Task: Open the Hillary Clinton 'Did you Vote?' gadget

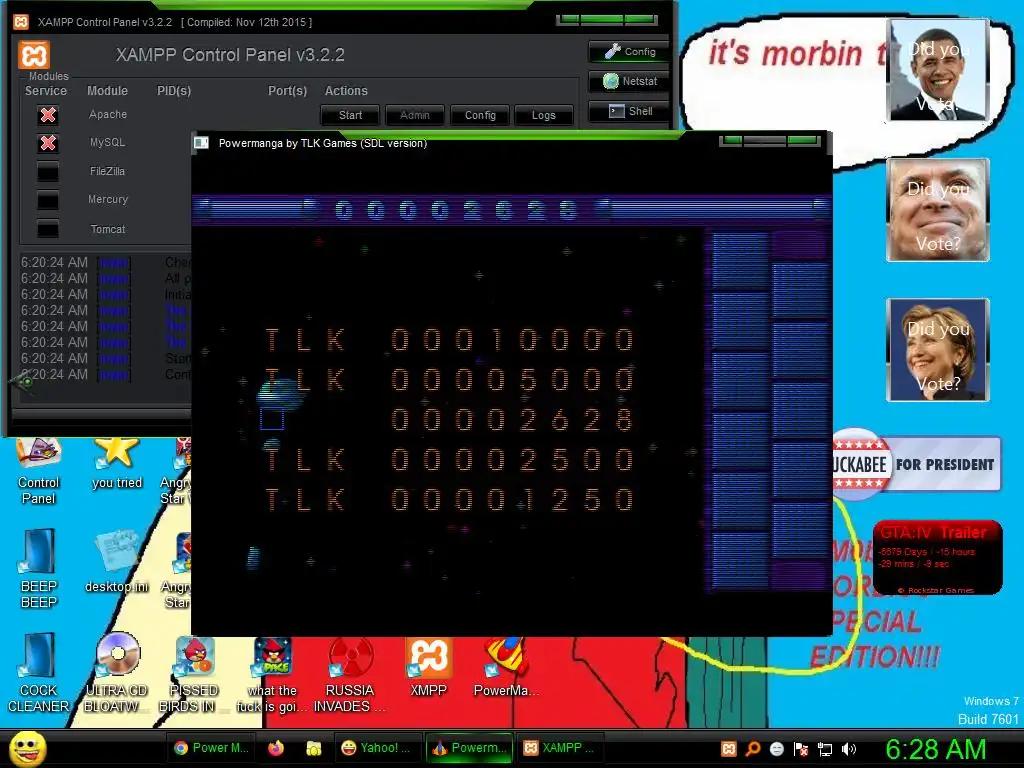Action: pyautogui.click(x=938, y=350)
